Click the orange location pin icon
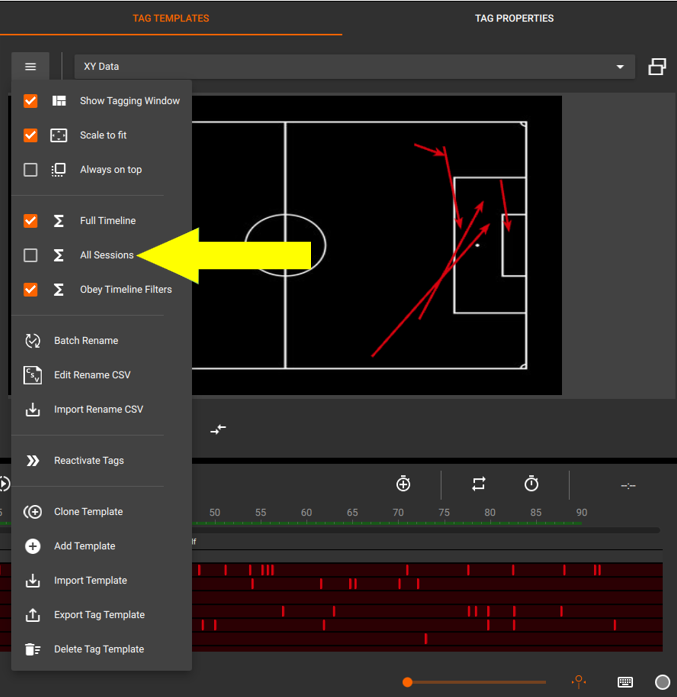Screen dimensions: 677x697 coord(578,681)
